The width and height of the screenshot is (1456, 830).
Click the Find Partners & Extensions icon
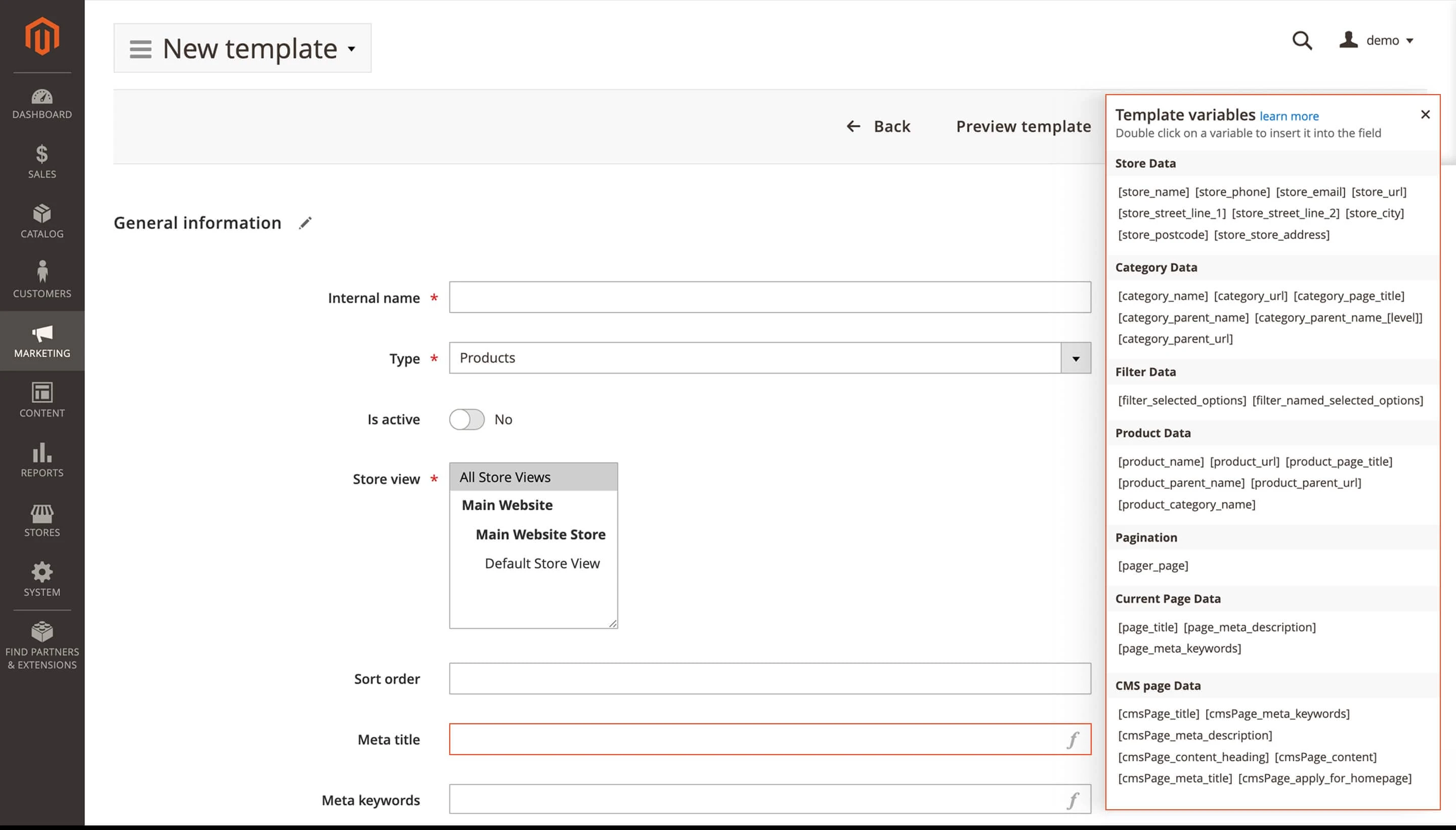tap(41, 641)
